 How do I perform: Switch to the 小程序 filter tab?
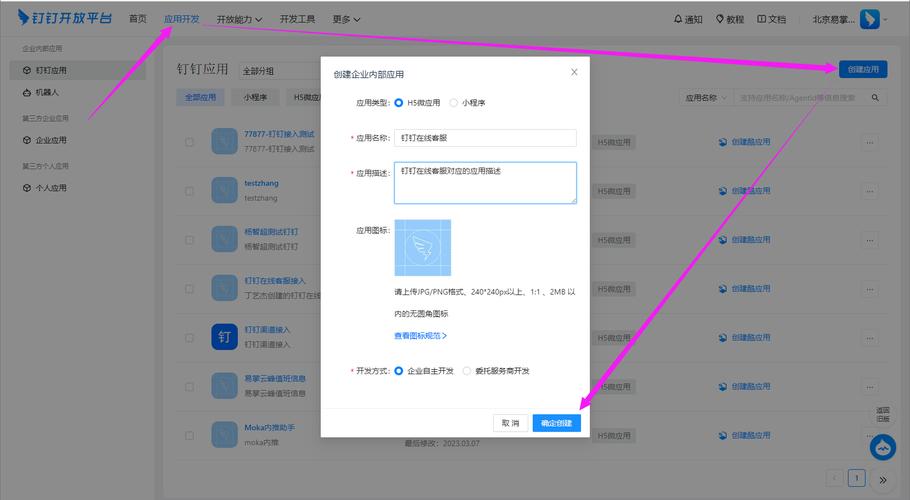tap(255, 97)
